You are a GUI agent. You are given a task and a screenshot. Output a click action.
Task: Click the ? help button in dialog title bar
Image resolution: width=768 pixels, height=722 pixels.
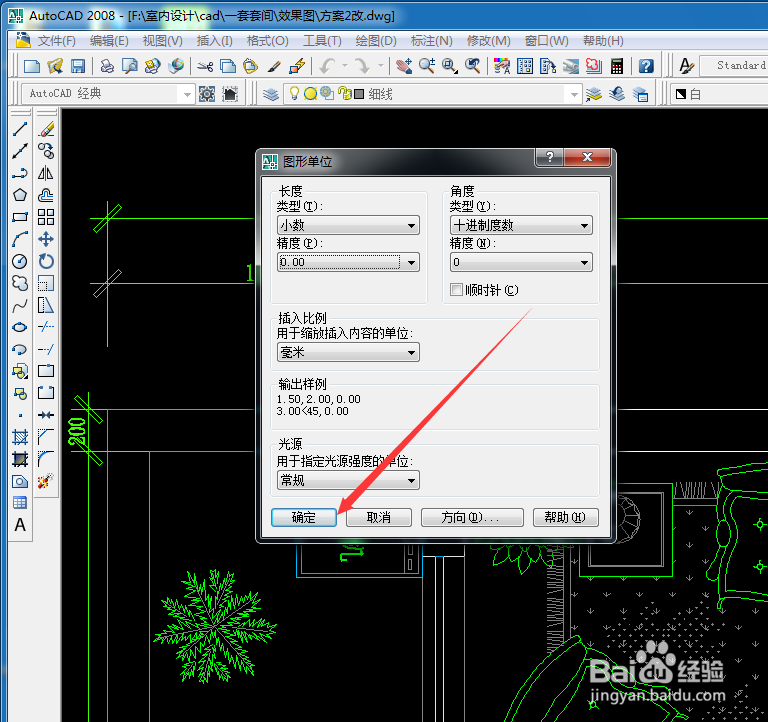(550, 157)
